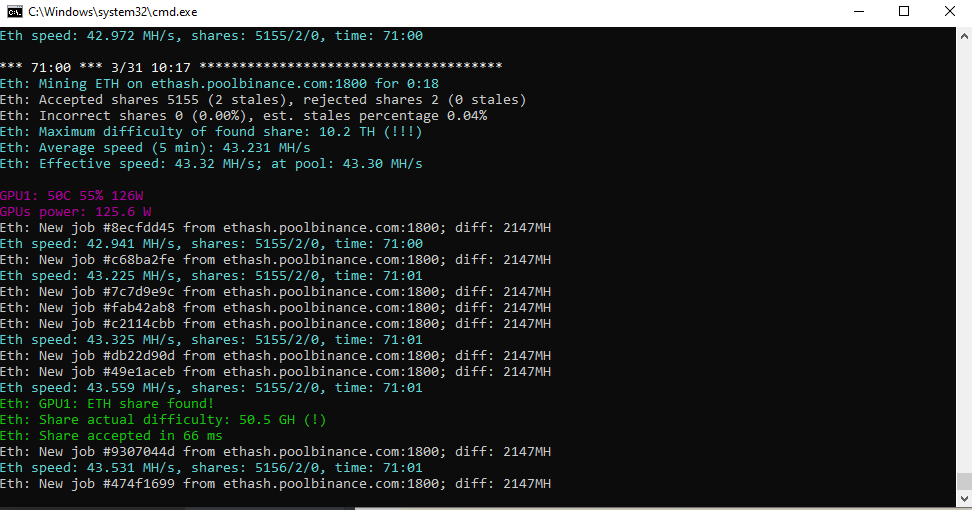Click the 'GPU1: ETH share found!' line
The height and width of the screenshot is (510, 972).
tap(107, 404)
